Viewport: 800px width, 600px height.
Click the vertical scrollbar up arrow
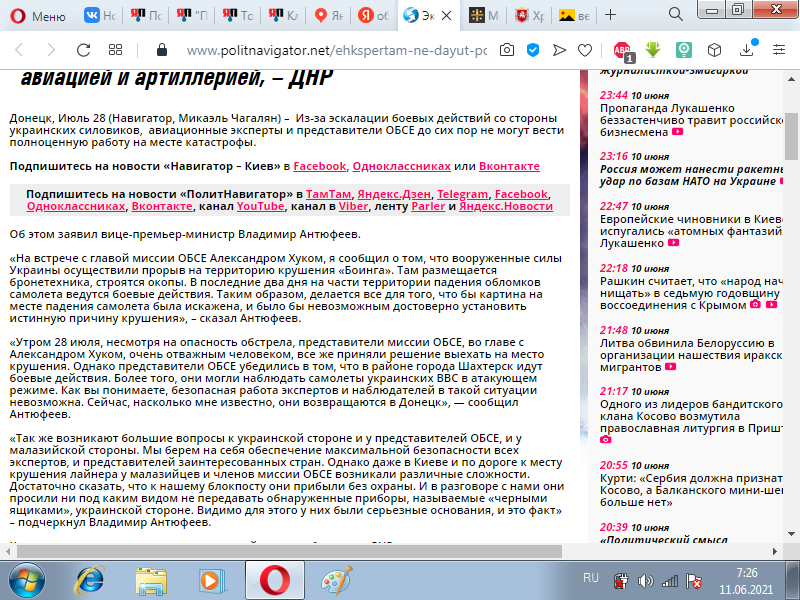click(791, 80)
